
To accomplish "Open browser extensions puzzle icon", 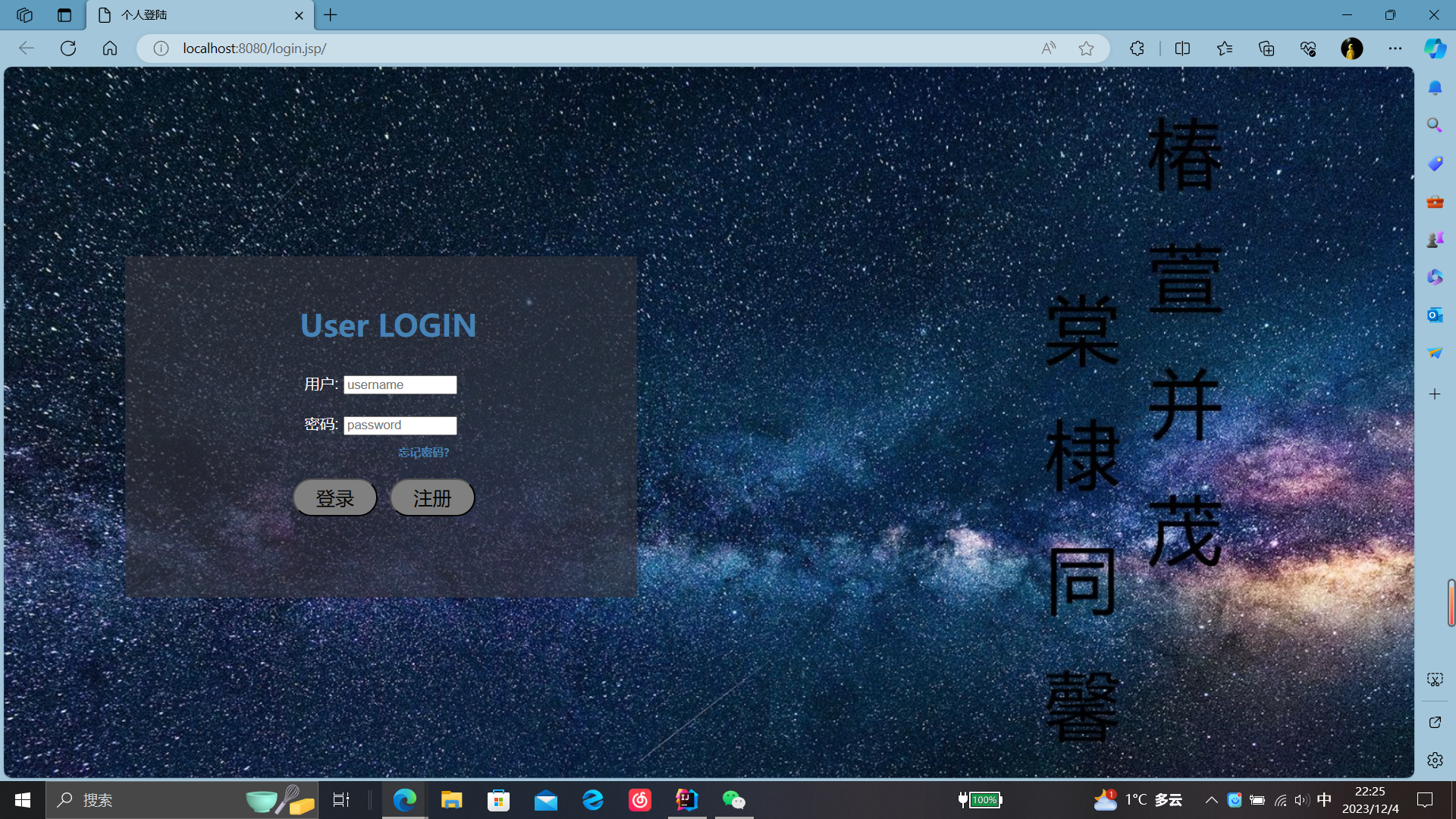I will [x=1137, y=49].
